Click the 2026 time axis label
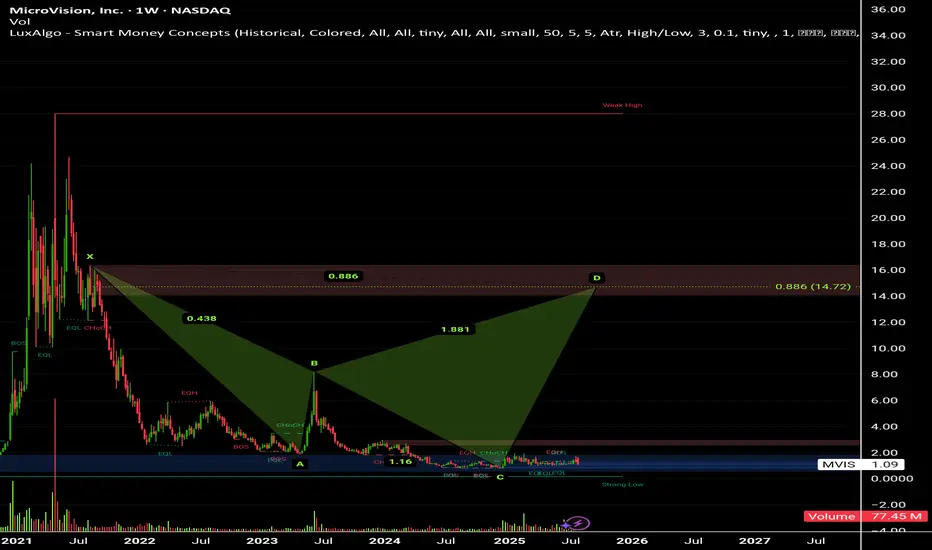This screenshot has width=932, height=550. 632,541
